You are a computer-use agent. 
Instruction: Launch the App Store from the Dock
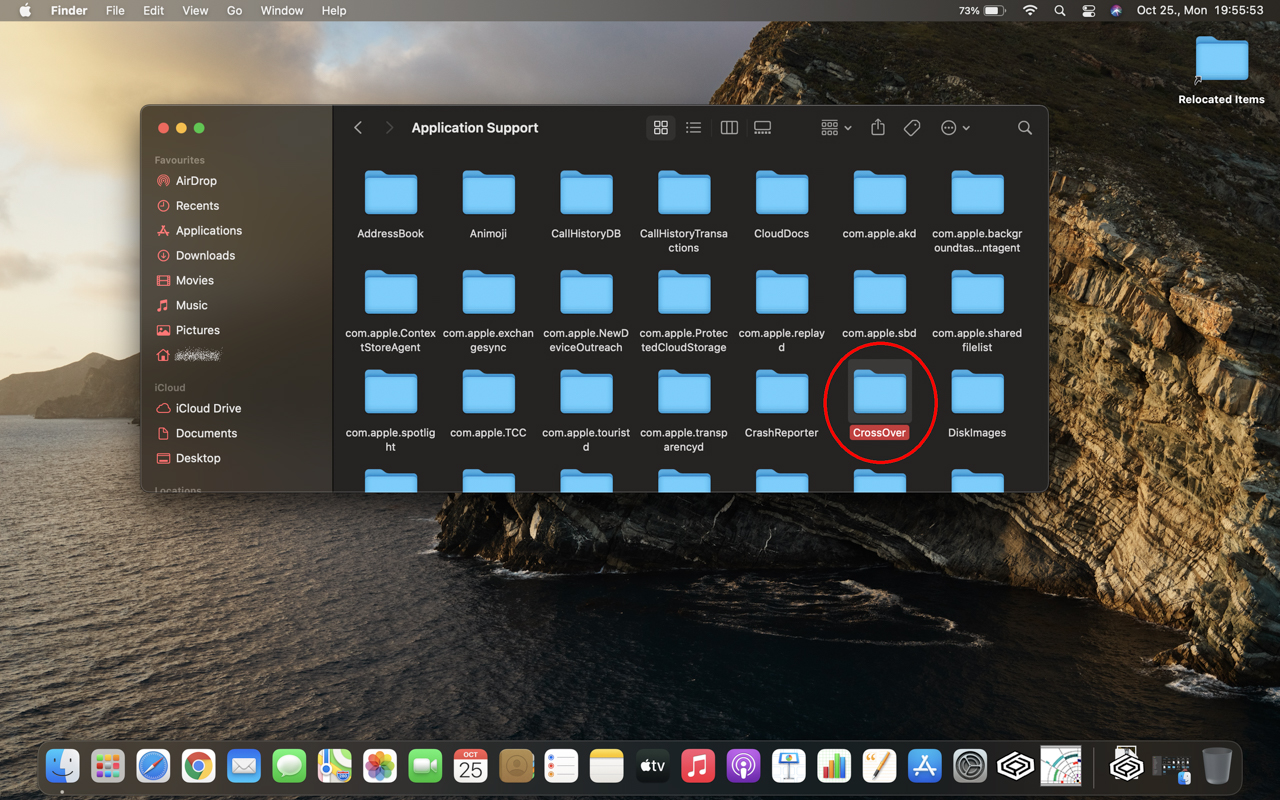[925, 767]
